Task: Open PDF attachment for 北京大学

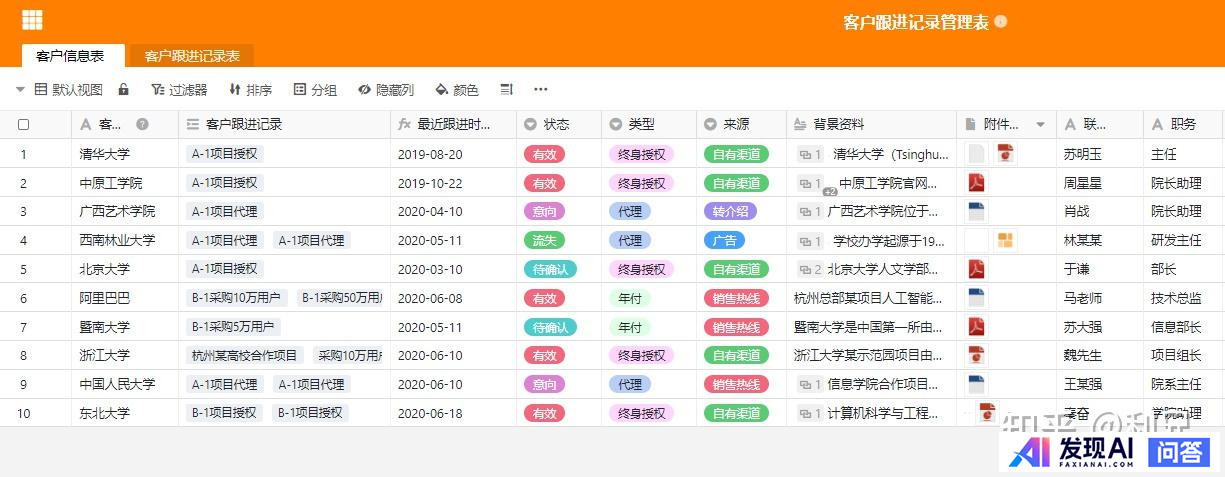Action: (975, 269)
